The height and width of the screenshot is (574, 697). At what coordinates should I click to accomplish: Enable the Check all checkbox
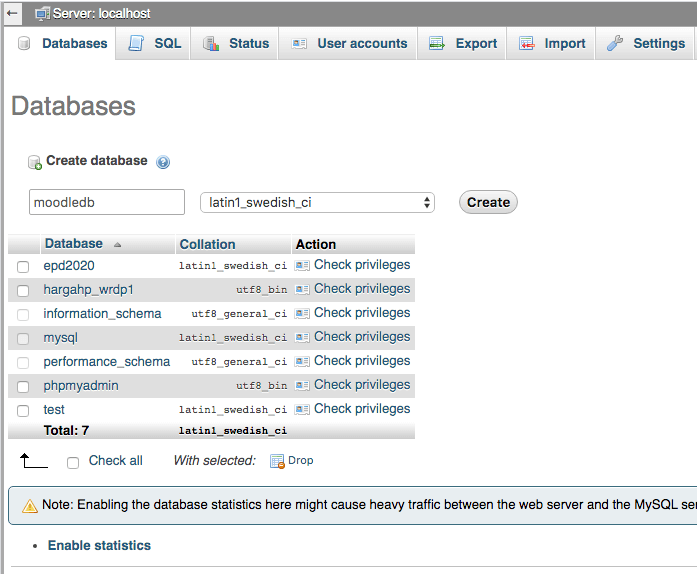(73, 462)
